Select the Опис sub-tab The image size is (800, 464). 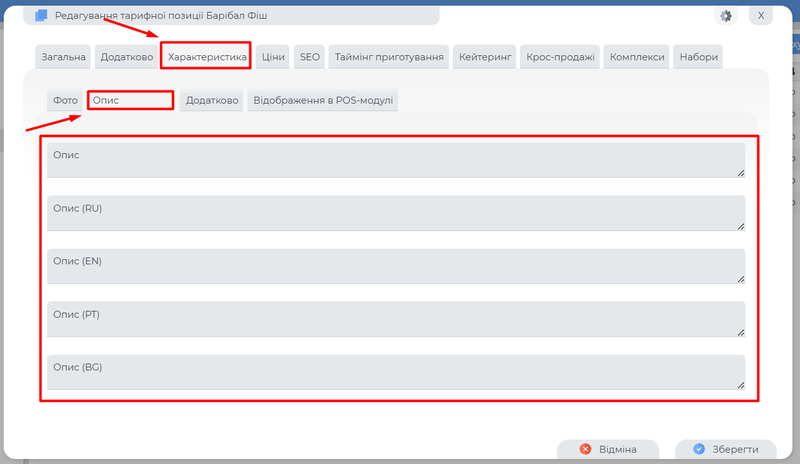tap(130, 101)
